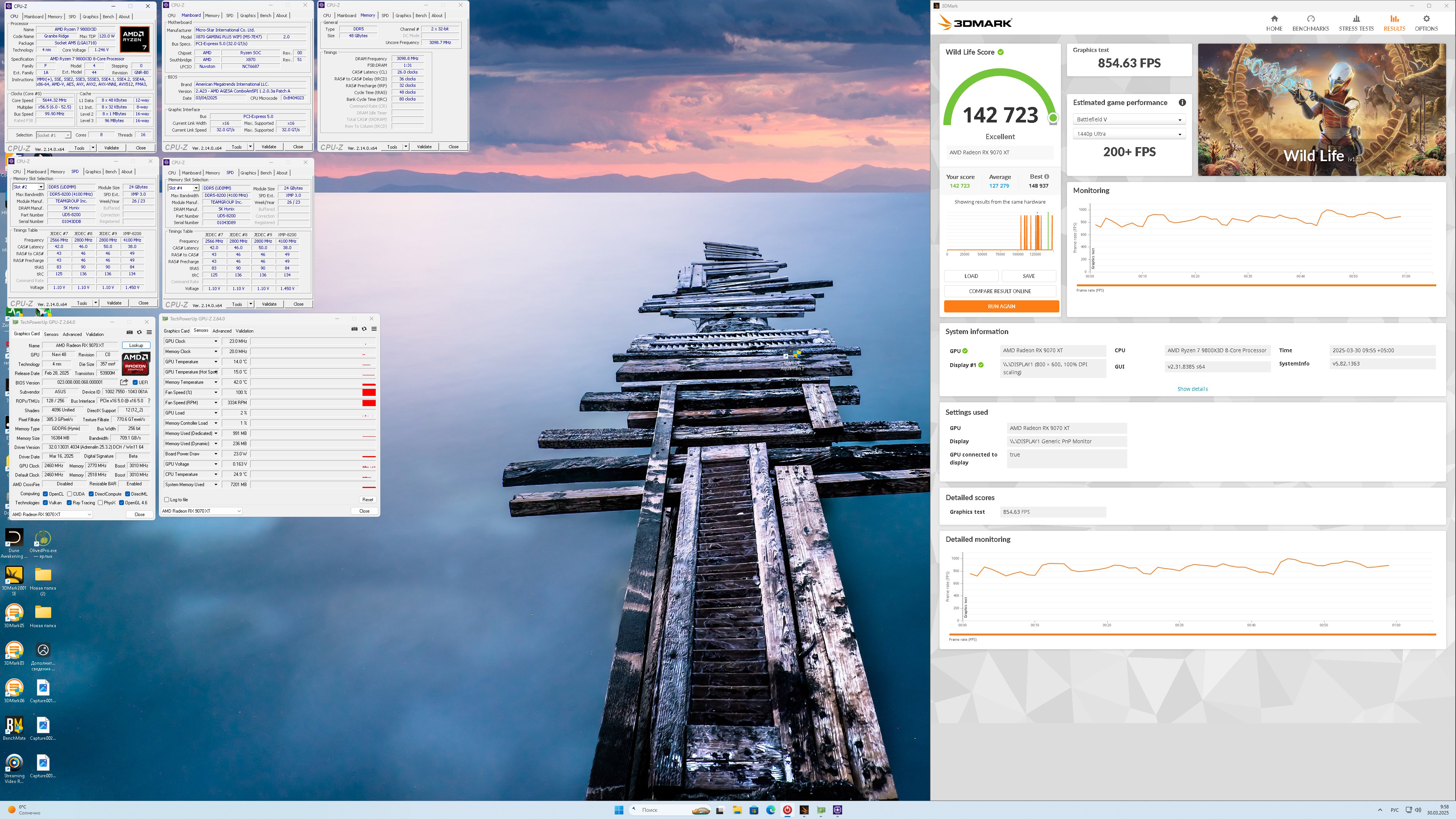Click LOAD button in 3DMark

point(971,276)
